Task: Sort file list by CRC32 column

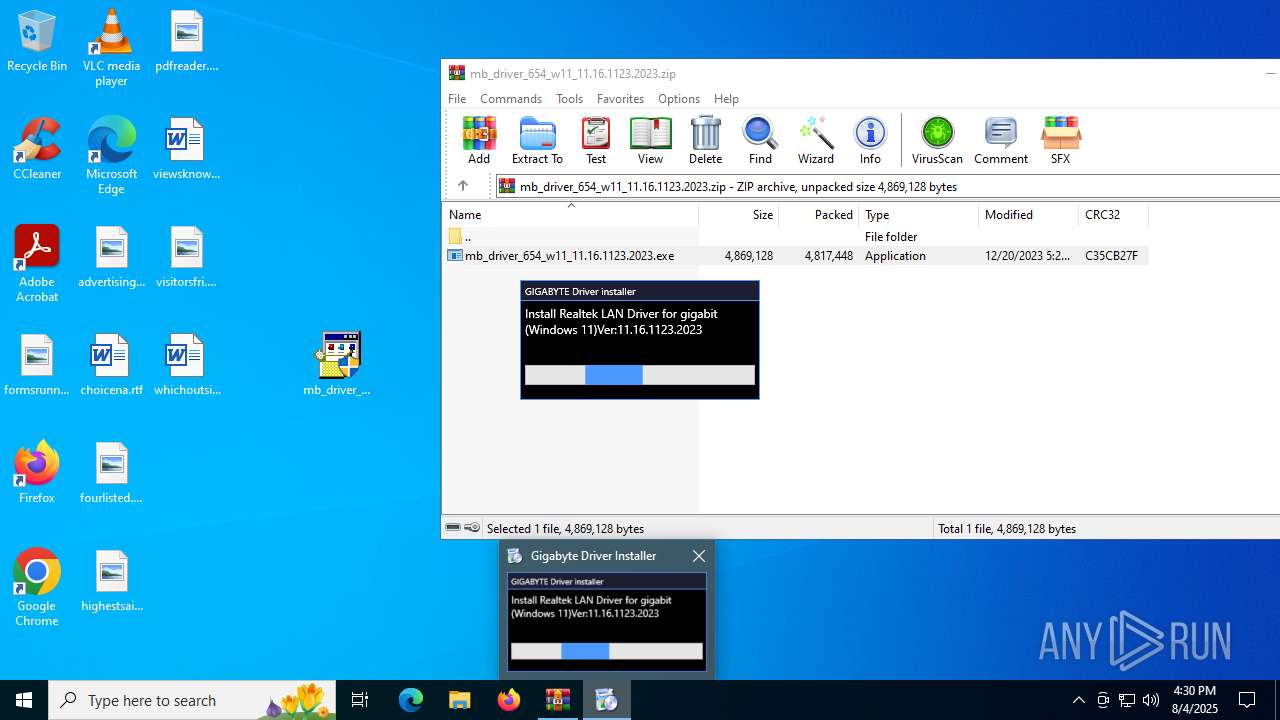Action: pyautogui.click(x=1114, y=215)
